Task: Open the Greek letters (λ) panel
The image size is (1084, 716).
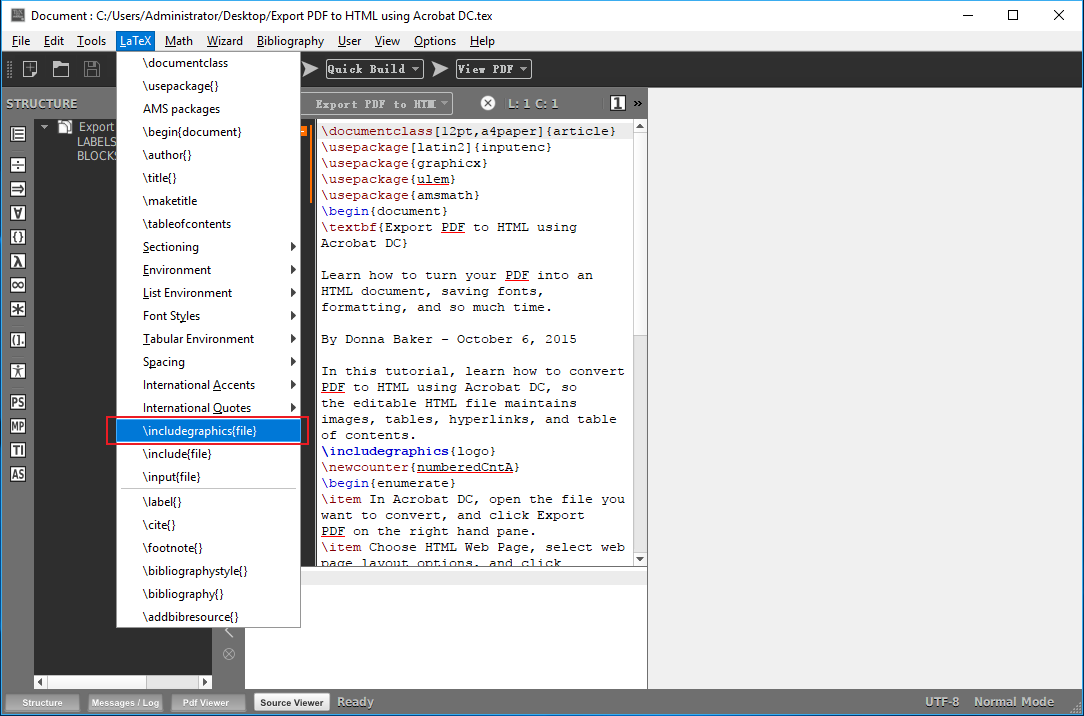Action: 18,261
